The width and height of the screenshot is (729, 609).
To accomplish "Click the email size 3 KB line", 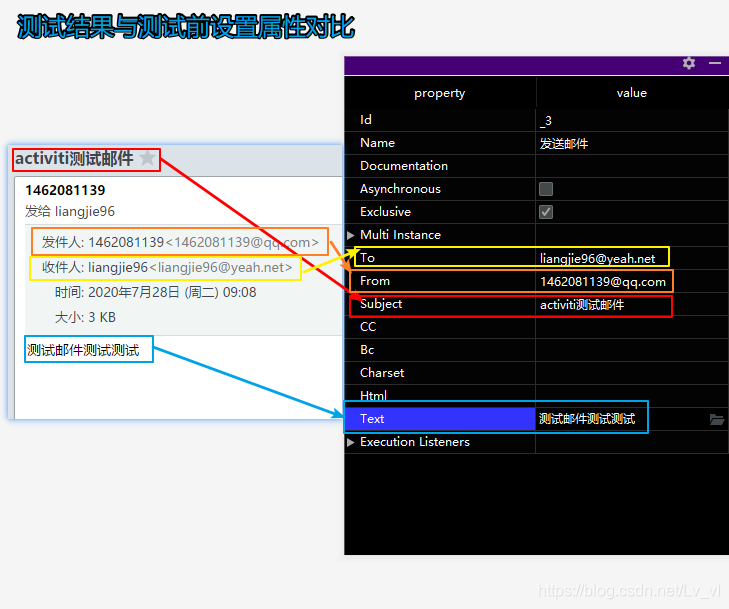I will tap(85, 318).
